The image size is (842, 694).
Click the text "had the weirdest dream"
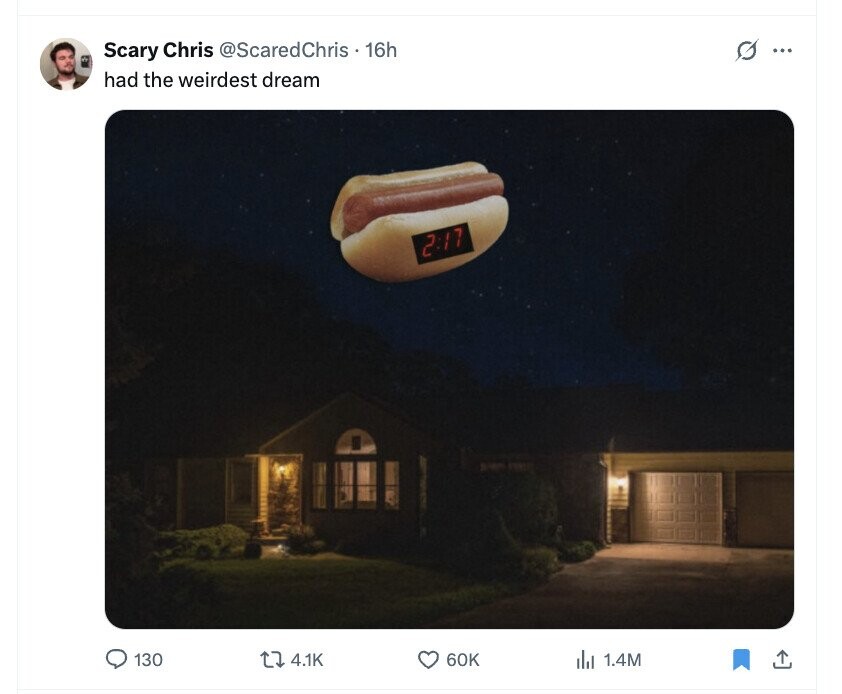click(x=212, y=80)
